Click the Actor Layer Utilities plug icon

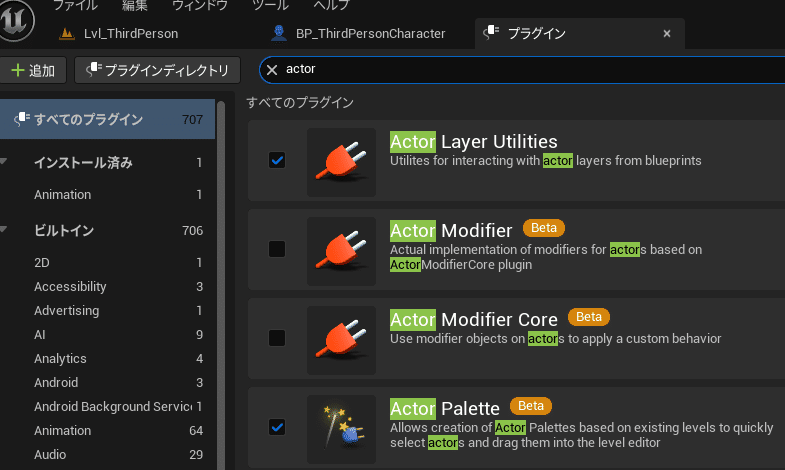[341, 162]
